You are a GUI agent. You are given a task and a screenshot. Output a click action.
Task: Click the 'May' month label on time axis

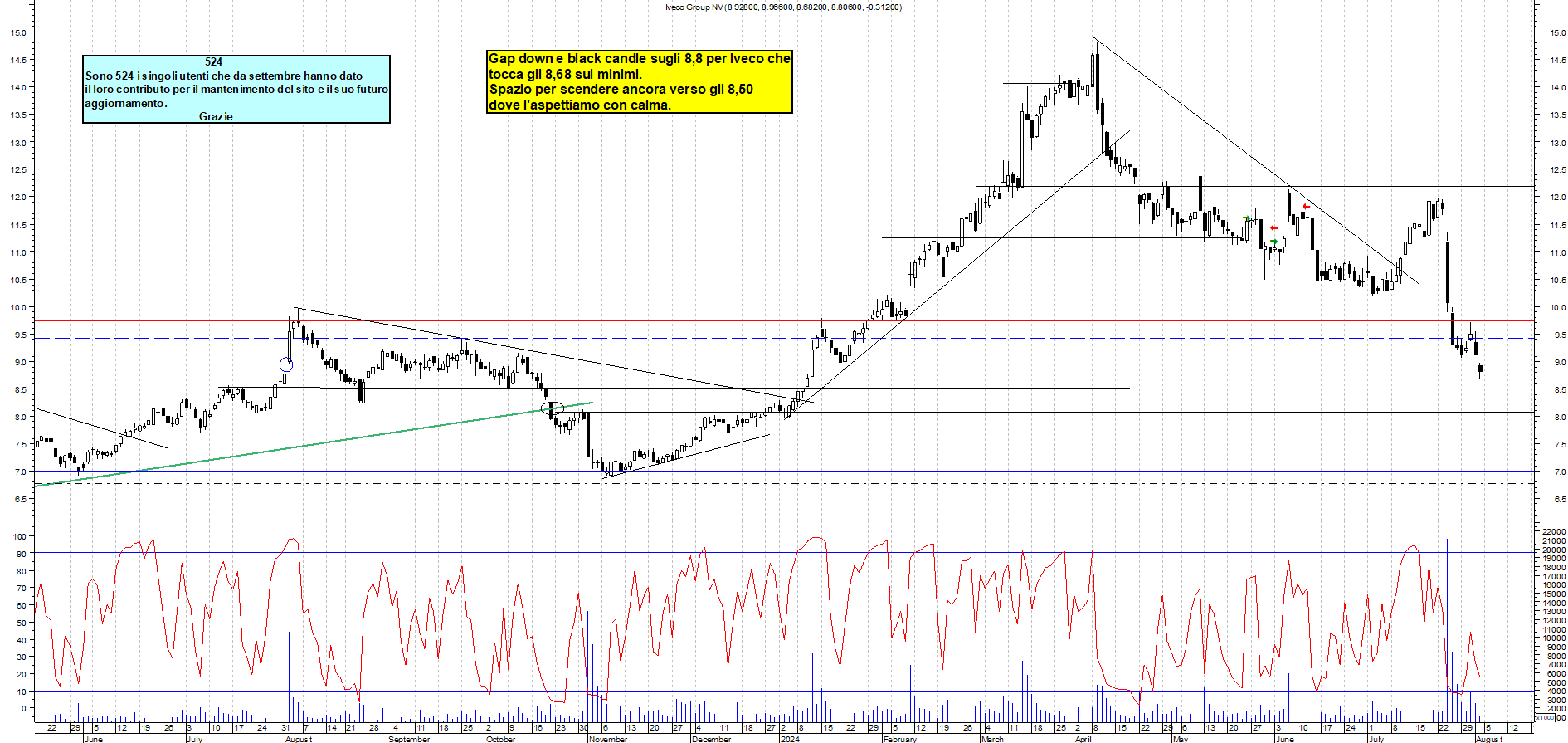1180,739
